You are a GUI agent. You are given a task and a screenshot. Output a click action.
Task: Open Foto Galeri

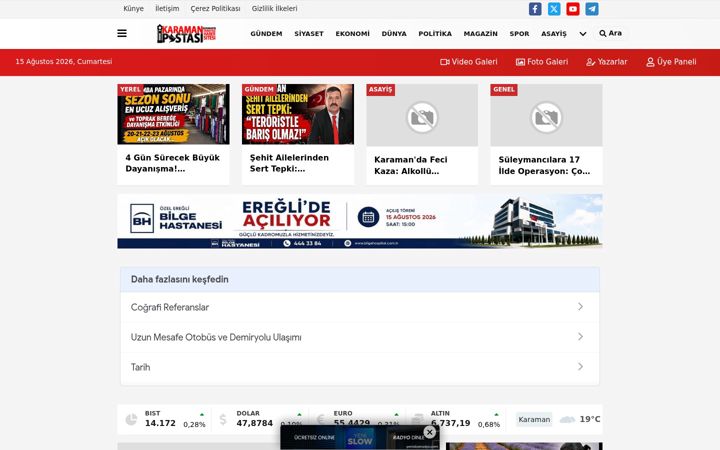[x=542, y=62]
